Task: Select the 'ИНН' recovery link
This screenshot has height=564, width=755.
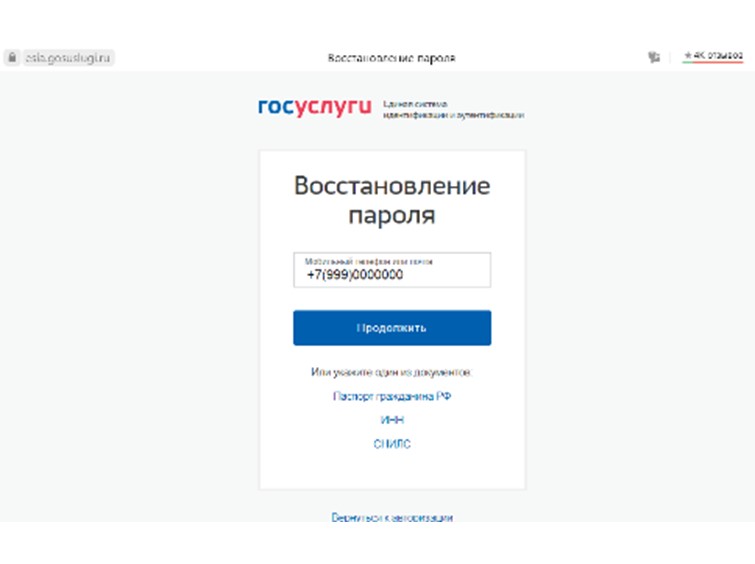Action: click(391, 420)
